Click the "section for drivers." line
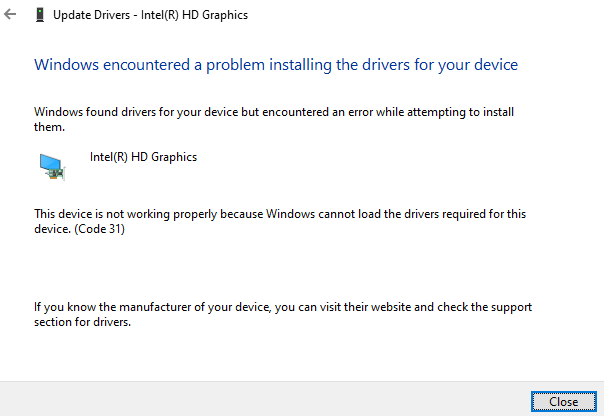This screenshot has height=416, width=604. [x=83, y=323]
